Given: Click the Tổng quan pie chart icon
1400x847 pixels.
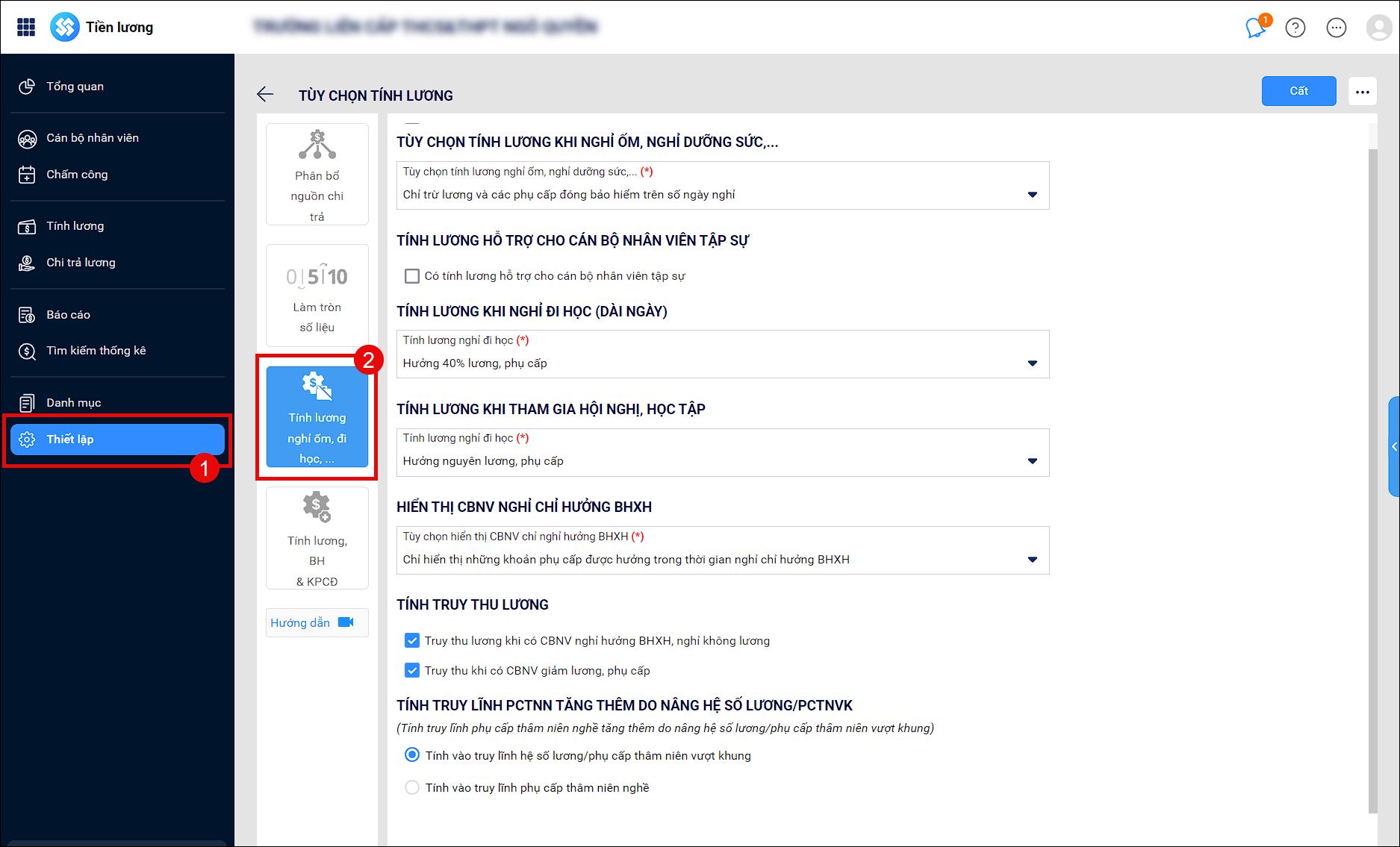Looking at the screenshot, I should pos(27,87).
